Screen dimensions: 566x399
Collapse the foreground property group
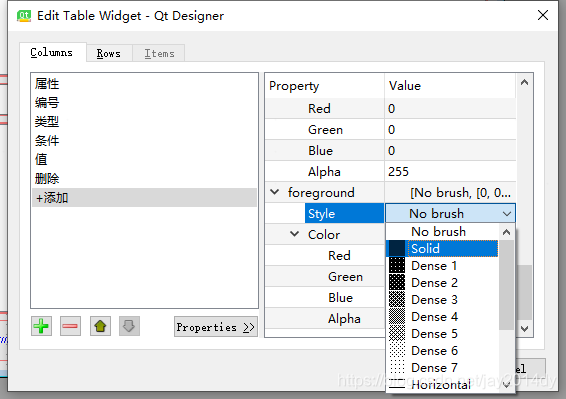[x=275, y=192]
